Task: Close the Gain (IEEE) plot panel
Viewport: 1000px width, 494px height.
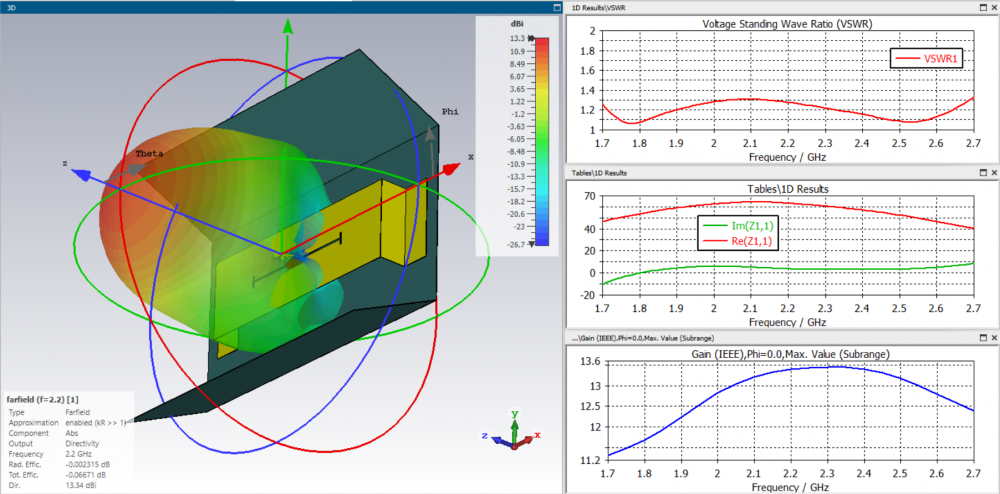Action: click(994, 336)
